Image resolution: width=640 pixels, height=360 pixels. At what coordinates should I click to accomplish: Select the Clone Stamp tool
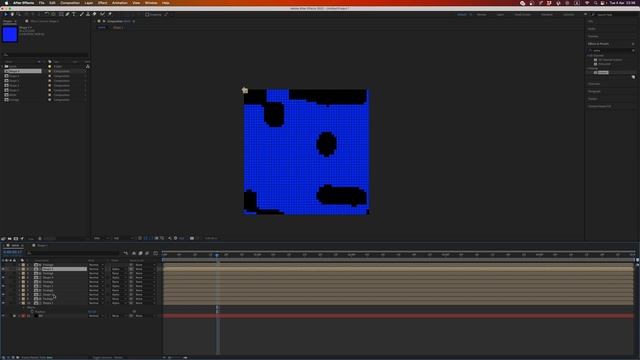click(x=88, y=14)
